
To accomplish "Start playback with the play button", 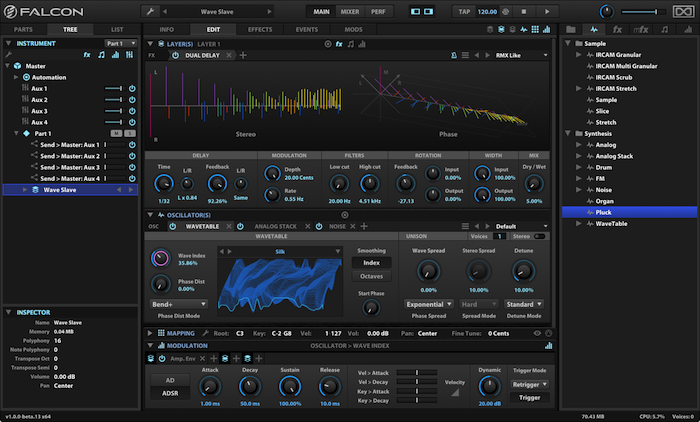I will pyautogui.click(x=547, y=12).
